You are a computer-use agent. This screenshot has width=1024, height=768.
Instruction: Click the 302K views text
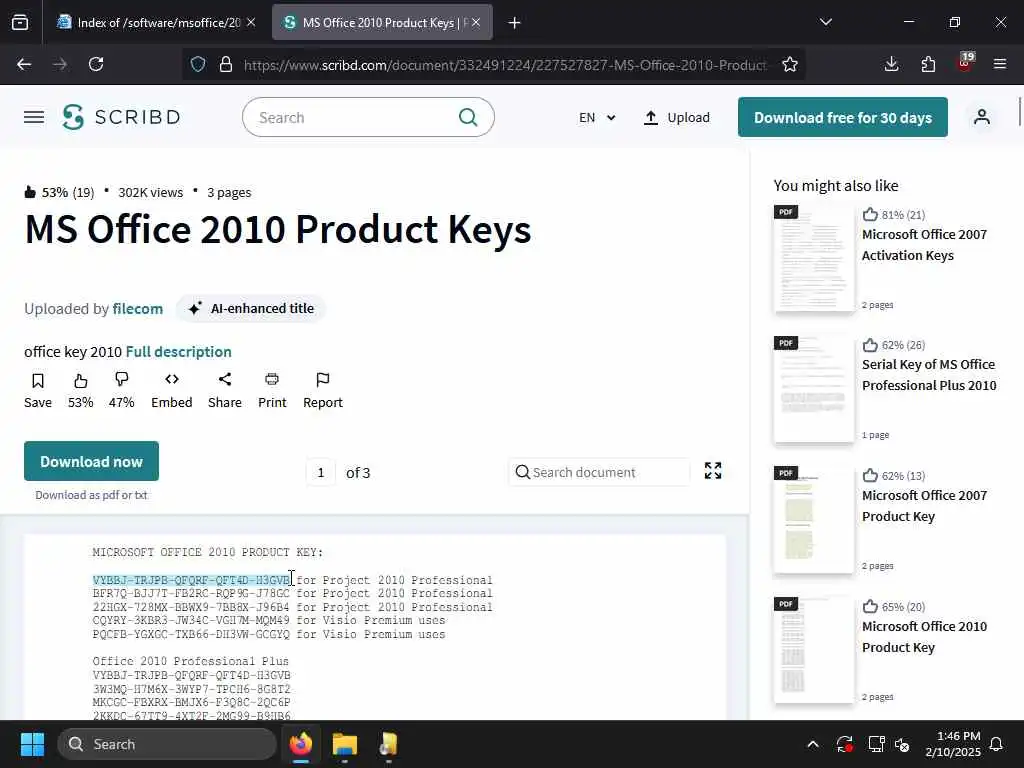pos(151,192)
